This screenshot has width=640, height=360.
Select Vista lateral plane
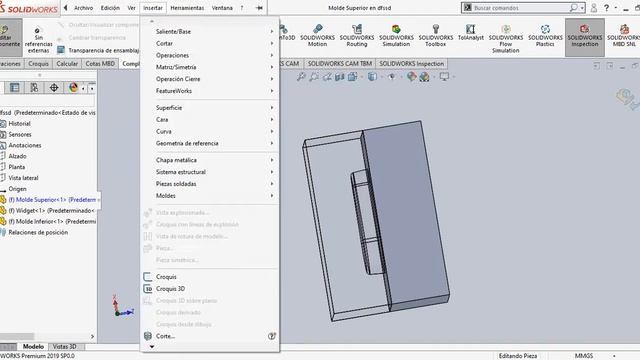[23, 178]
